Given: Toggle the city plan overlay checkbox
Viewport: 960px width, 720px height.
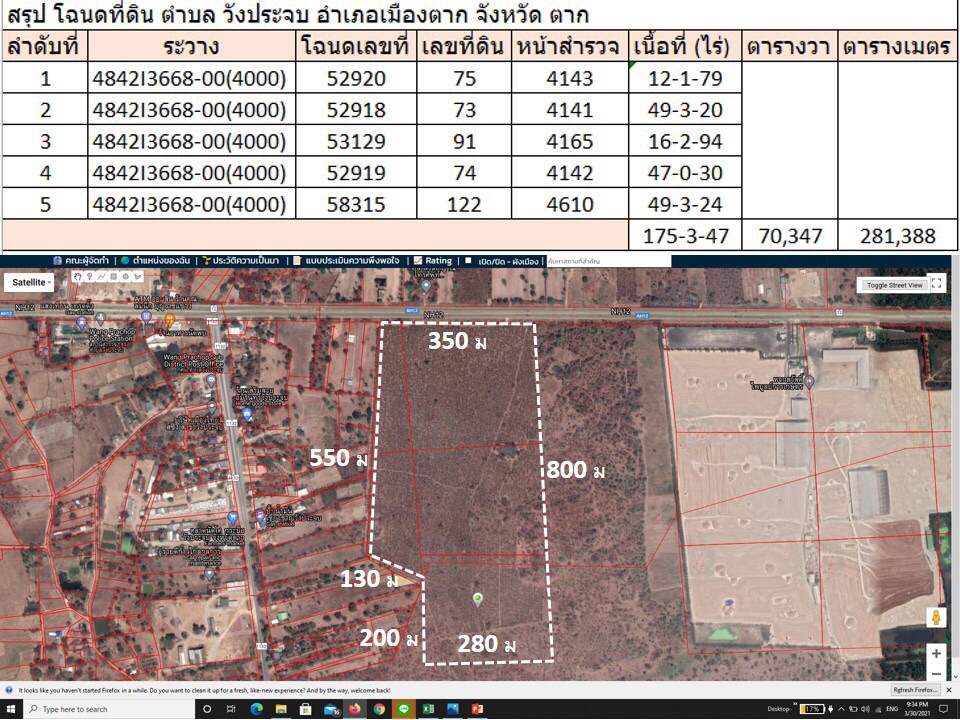Looking at the screenshot, I should (468, 261).
